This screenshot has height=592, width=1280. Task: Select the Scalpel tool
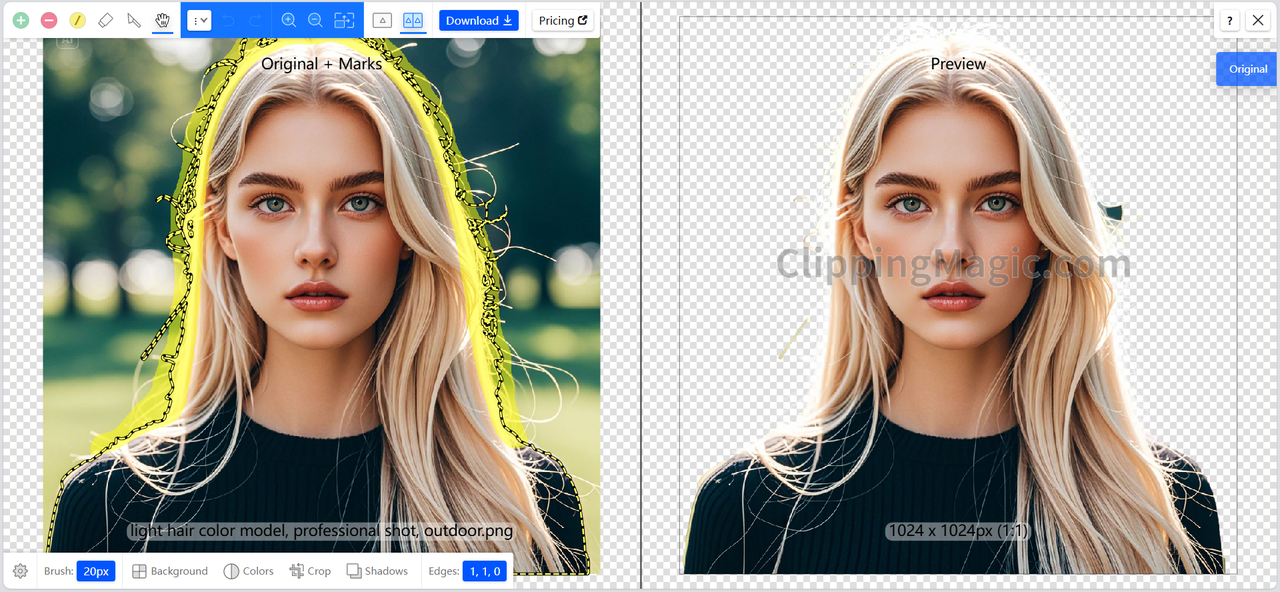click(134, 20)
